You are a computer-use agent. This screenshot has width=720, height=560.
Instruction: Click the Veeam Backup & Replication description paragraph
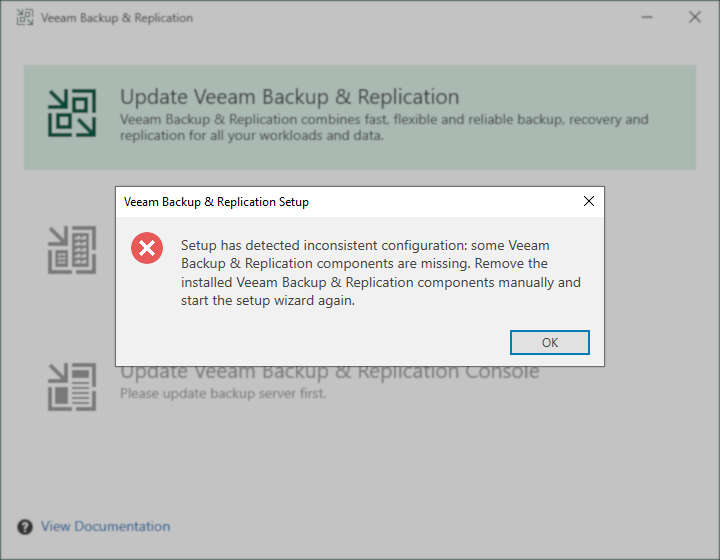point(384,127)
